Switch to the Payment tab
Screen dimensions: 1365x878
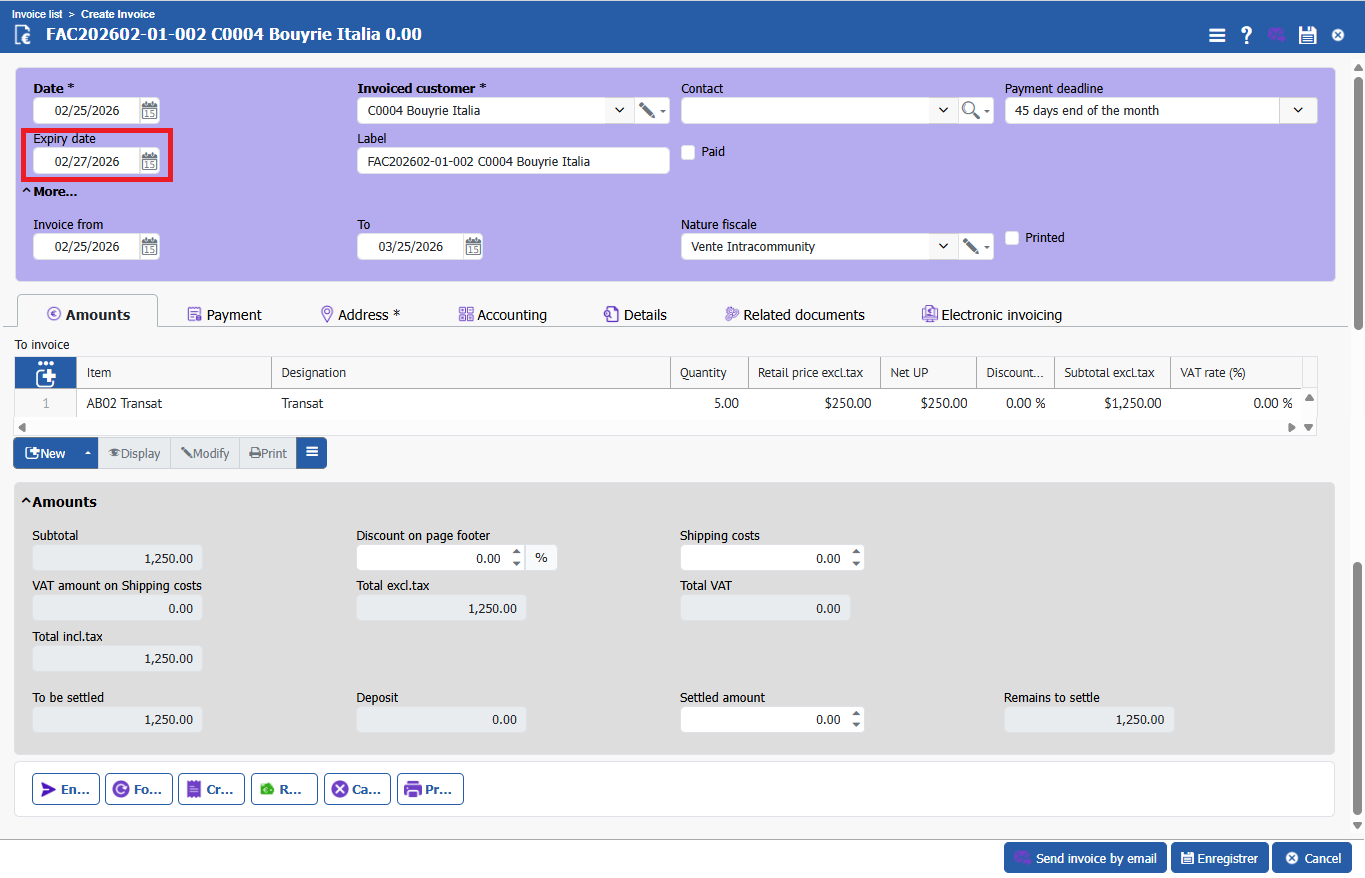coord(224,315)
